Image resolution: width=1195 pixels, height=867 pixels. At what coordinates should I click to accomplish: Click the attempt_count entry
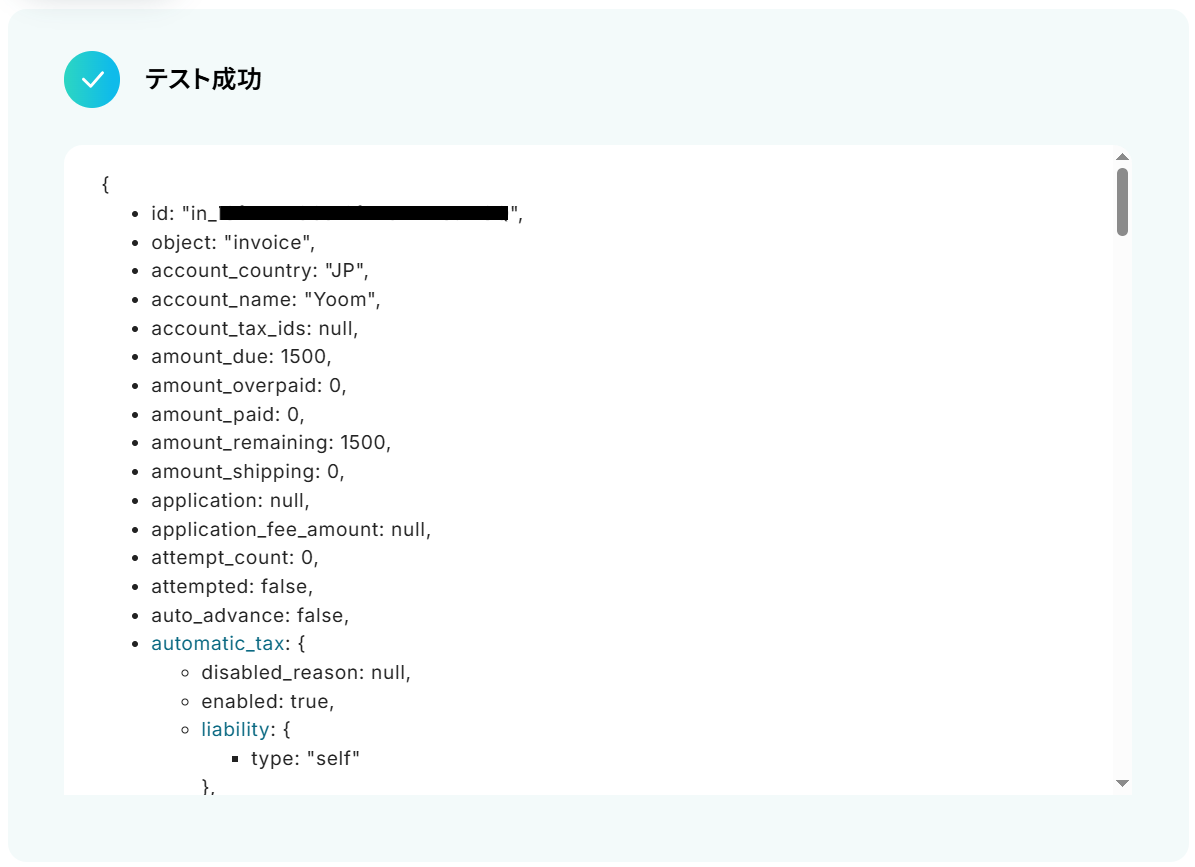coord(235,558)
